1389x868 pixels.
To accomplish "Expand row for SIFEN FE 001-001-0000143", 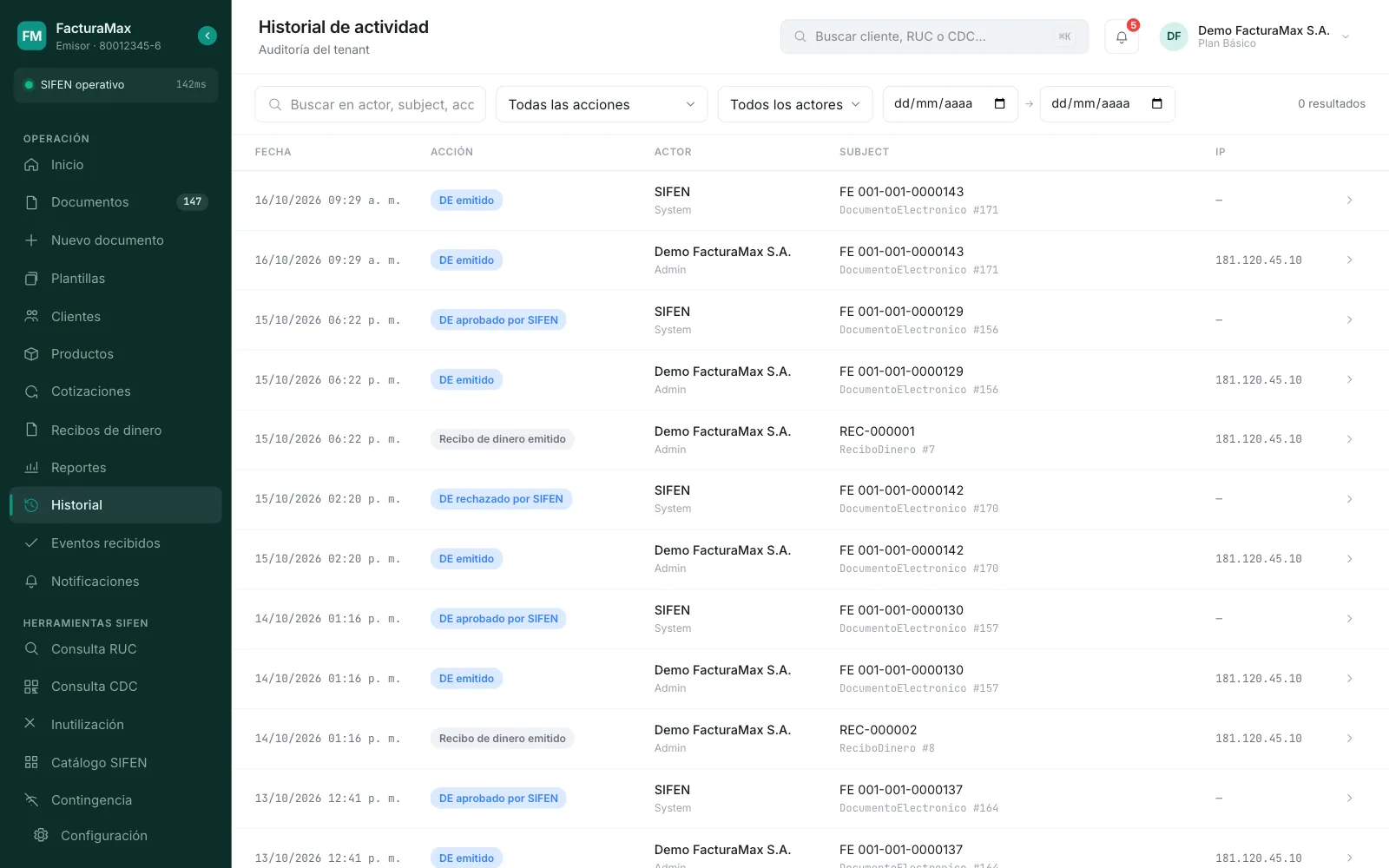I will click(x=1349, y=201).
